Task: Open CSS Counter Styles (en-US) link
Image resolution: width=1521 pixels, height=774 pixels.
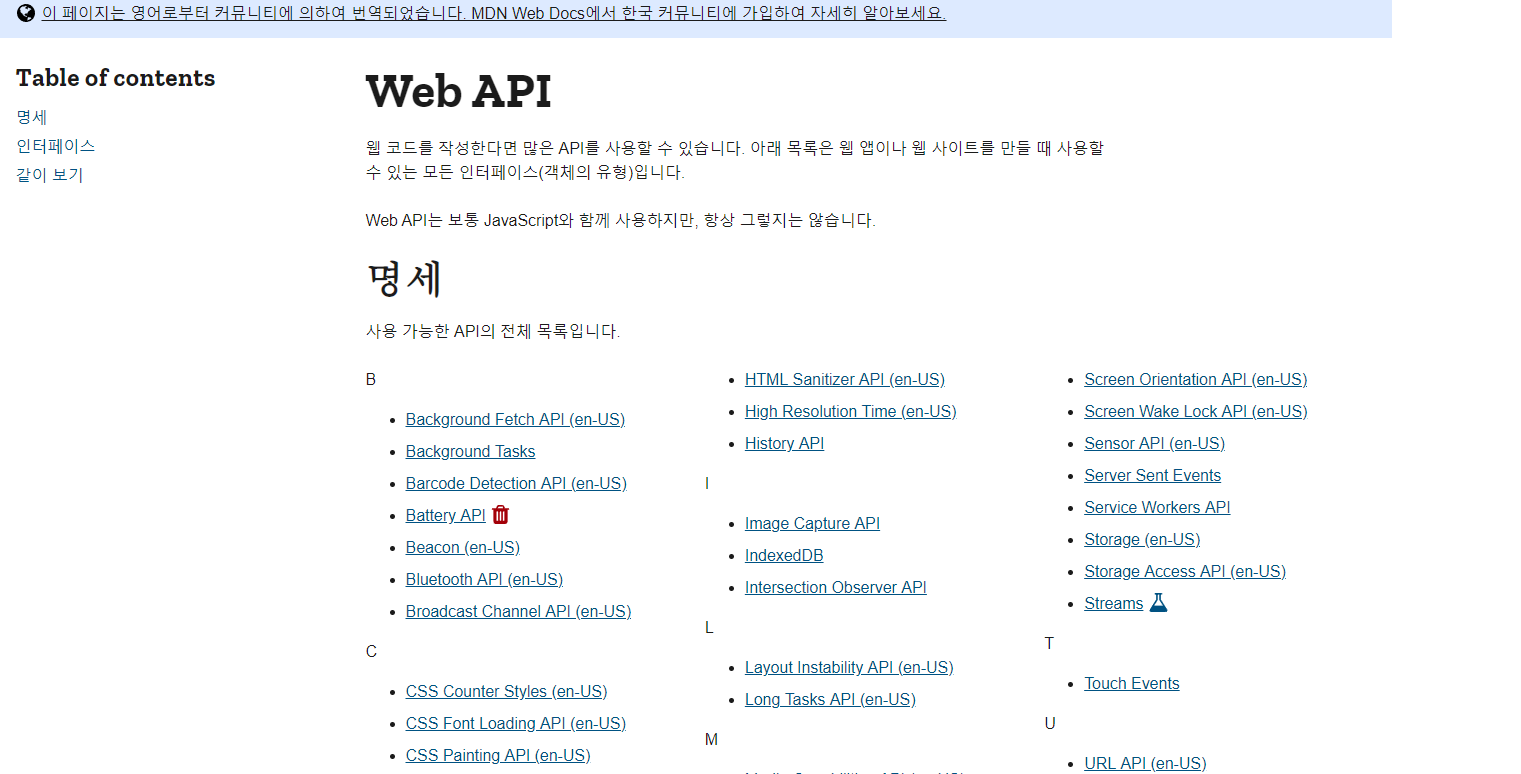Action: click(506, 691)
